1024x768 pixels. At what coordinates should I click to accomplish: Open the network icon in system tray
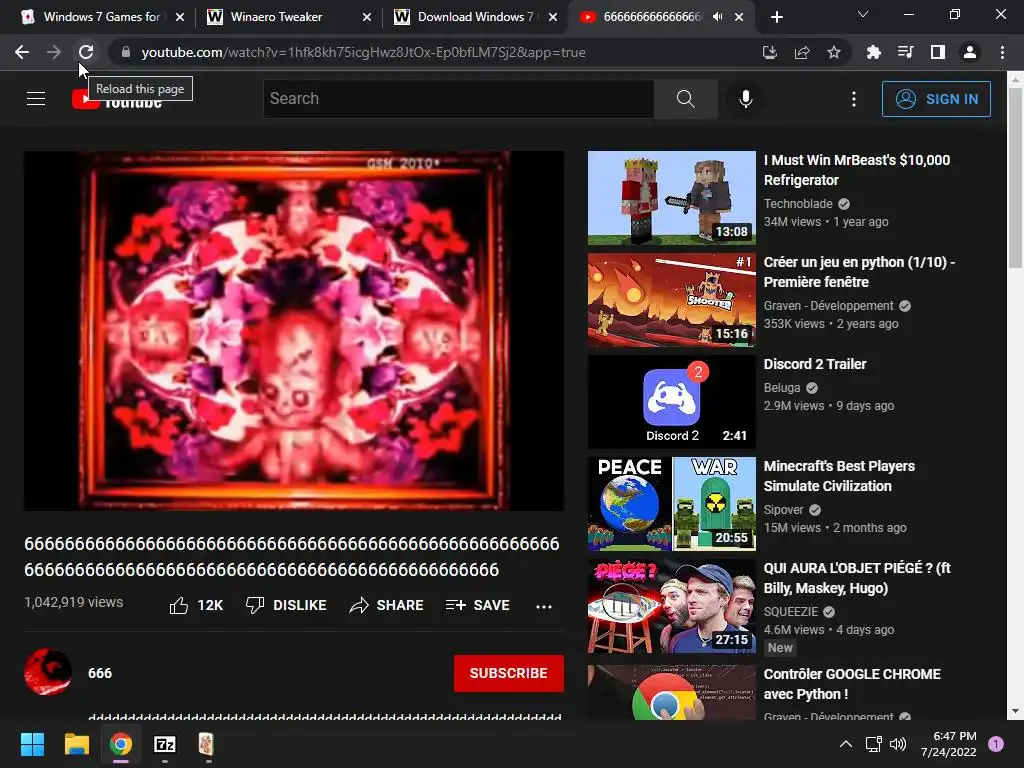click(x=873, y=744)
